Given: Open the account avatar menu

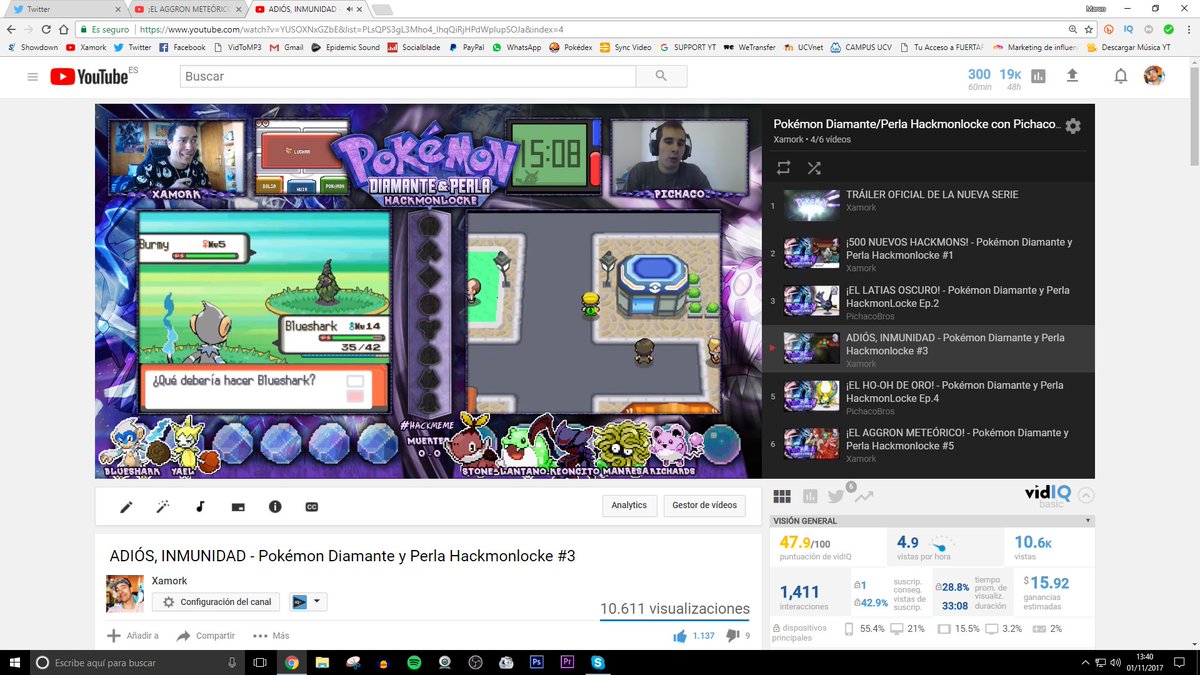Looking at the screenshot, I should click(x=1155, y=76).
